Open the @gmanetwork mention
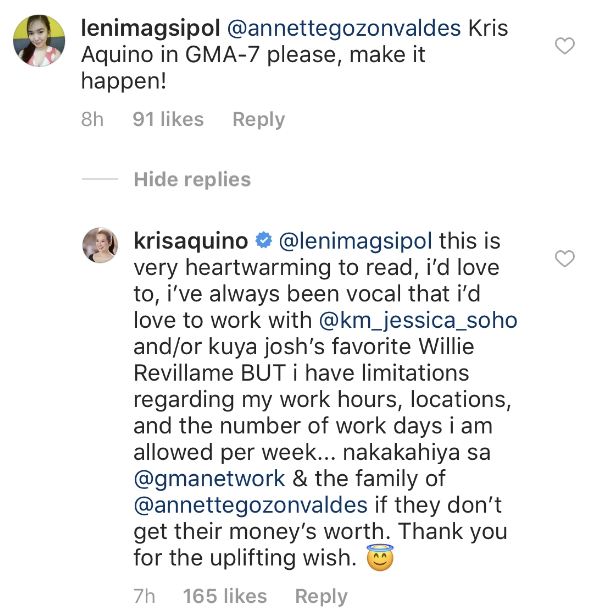 tap(209, 479)
